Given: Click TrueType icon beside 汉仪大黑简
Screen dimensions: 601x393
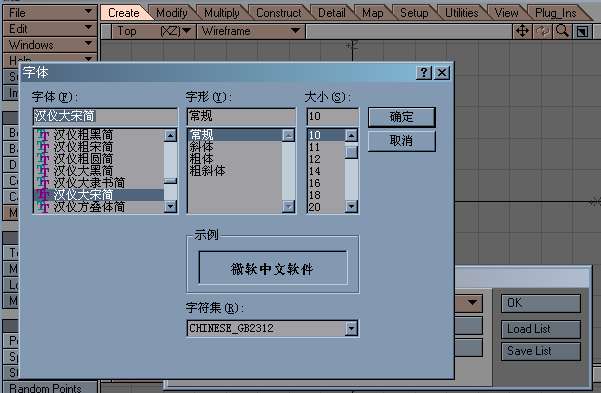Looking at the screenshot, I should [43, 171].
